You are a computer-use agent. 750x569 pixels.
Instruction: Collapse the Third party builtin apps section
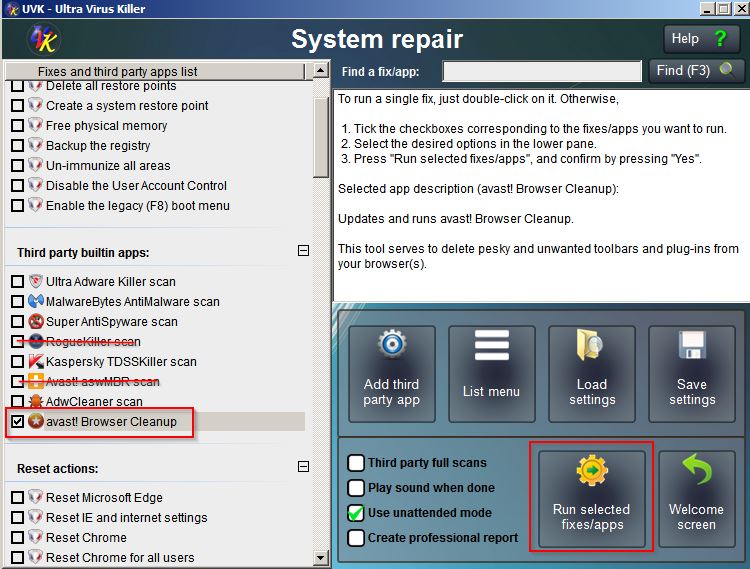(303, 251)
